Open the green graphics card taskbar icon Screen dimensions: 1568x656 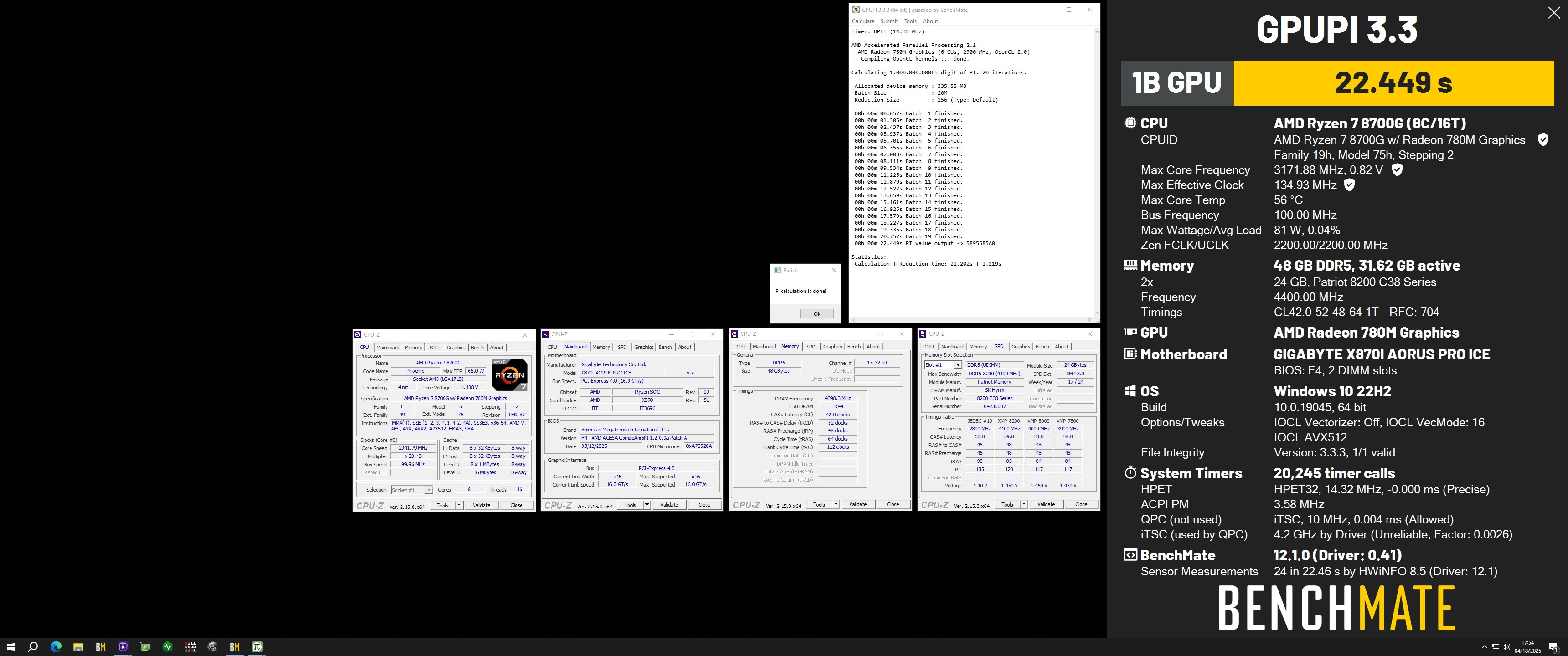pos(145,647)
